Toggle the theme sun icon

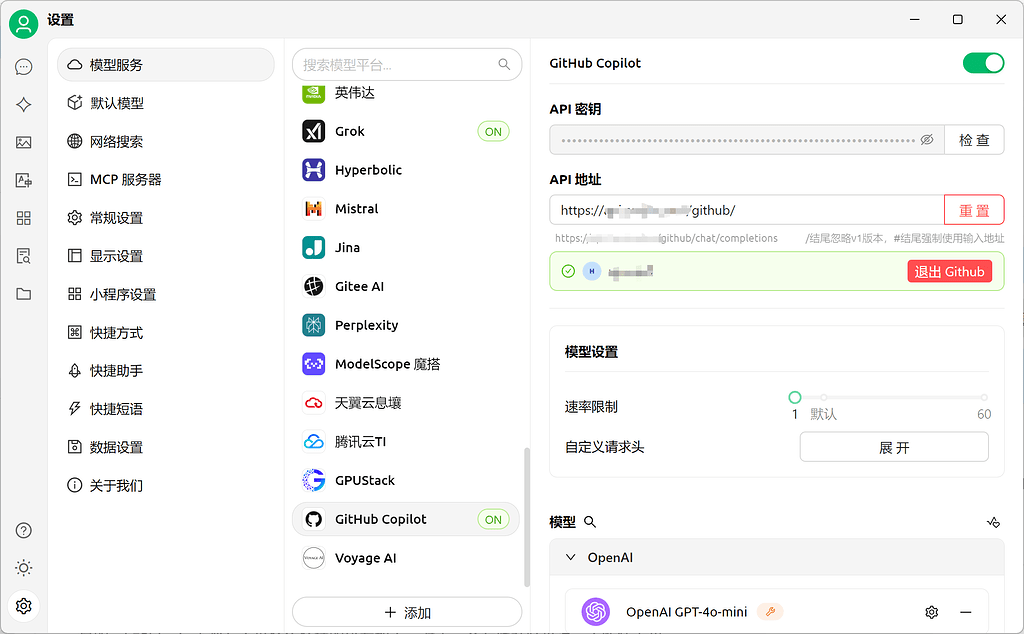(x=24, y=568)
